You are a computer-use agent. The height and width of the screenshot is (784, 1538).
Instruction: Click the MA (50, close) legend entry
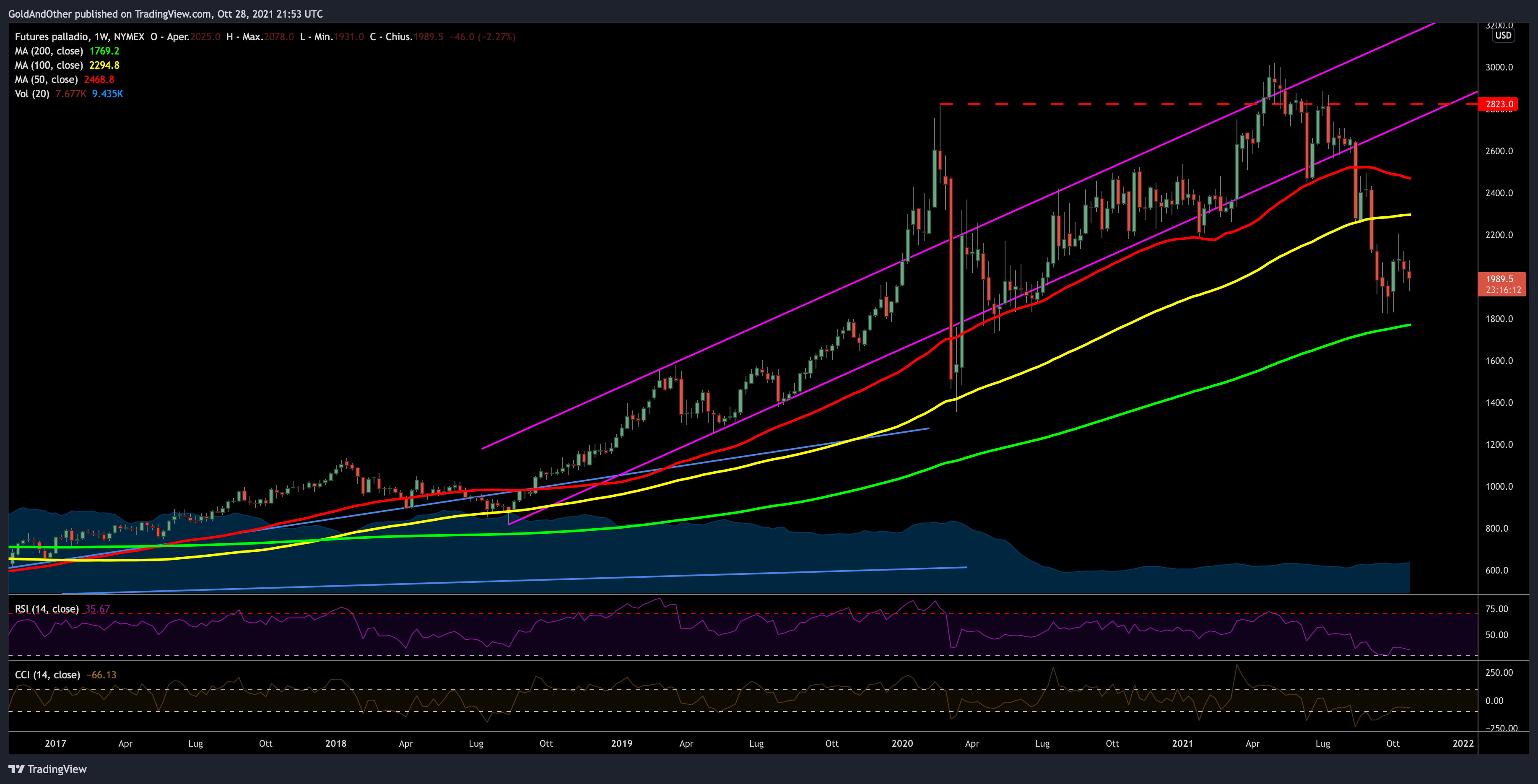47,80
